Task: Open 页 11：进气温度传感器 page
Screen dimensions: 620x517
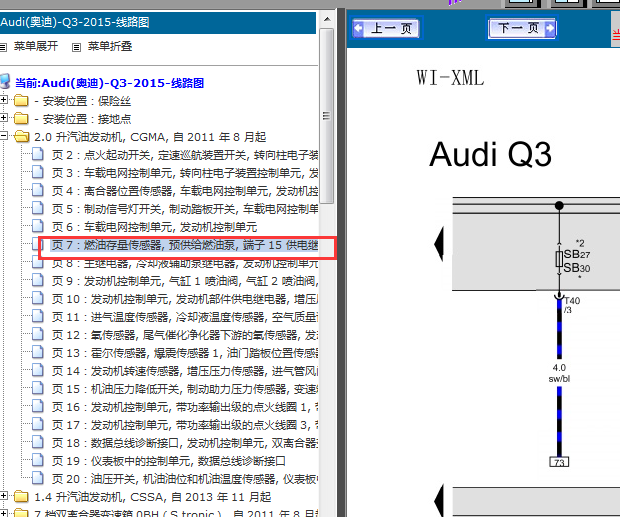Action: [x=185, y=317]
